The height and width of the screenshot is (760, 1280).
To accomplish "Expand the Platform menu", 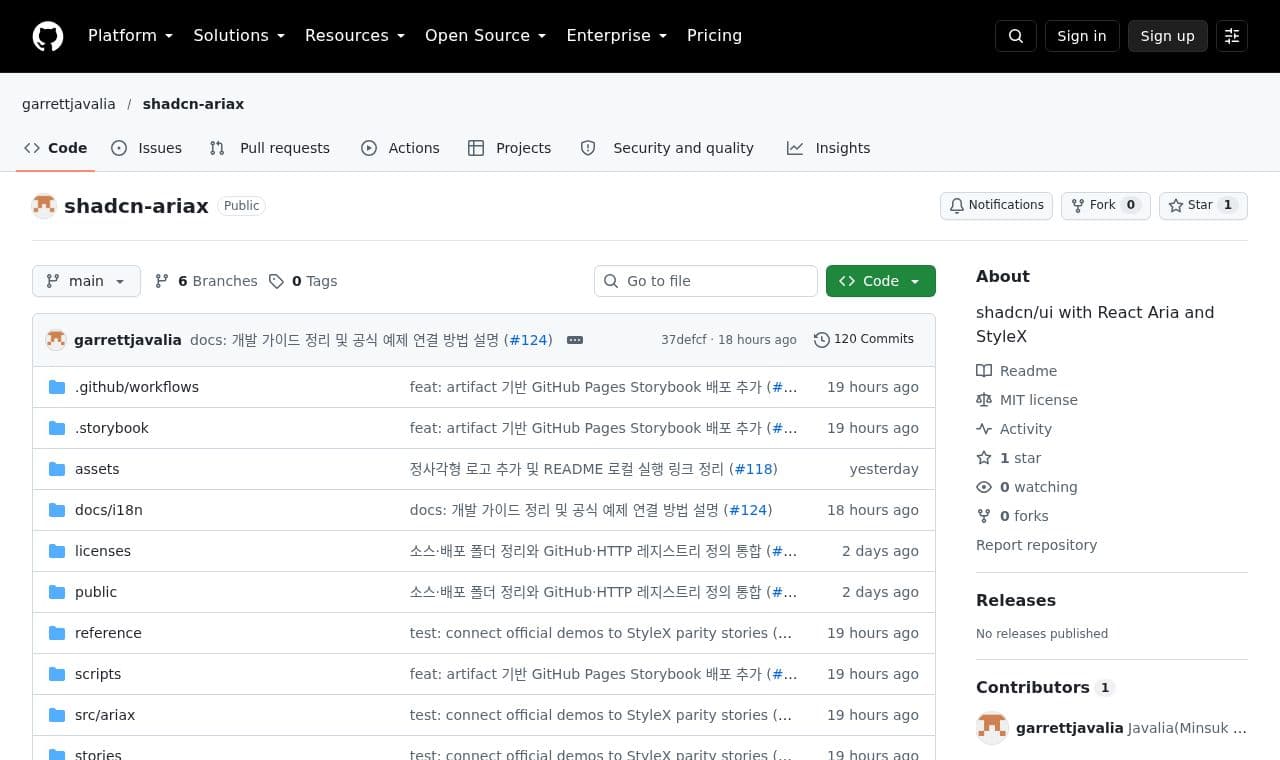I will pos(130,36).
